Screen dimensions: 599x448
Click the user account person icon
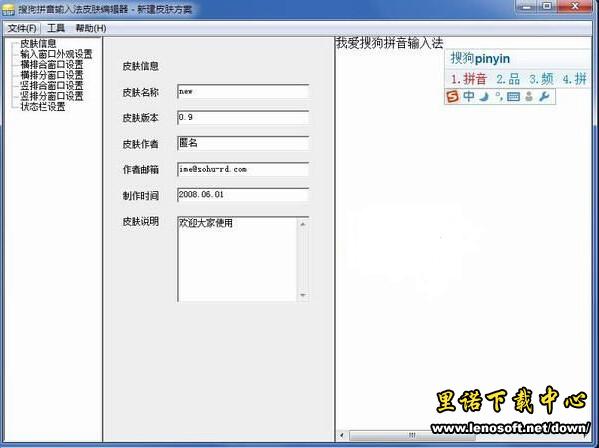(x=529, y=96)
